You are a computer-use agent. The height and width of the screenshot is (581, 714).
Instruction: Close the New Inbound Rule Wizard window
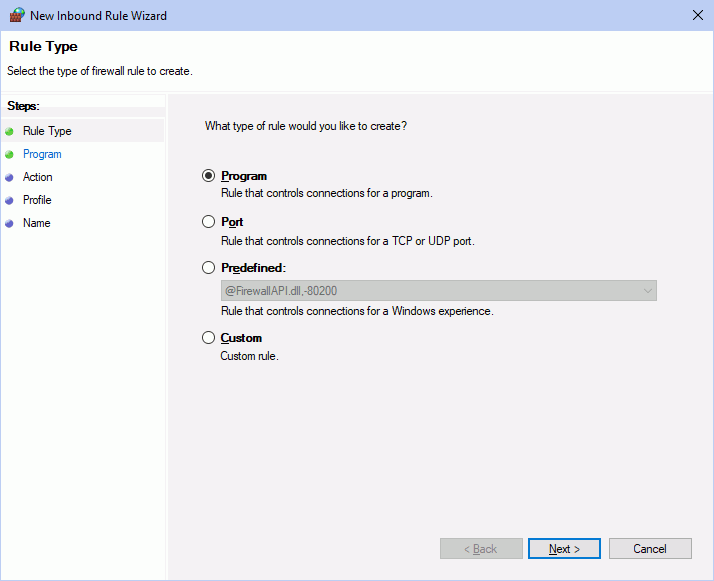click(x=697, y=15)
